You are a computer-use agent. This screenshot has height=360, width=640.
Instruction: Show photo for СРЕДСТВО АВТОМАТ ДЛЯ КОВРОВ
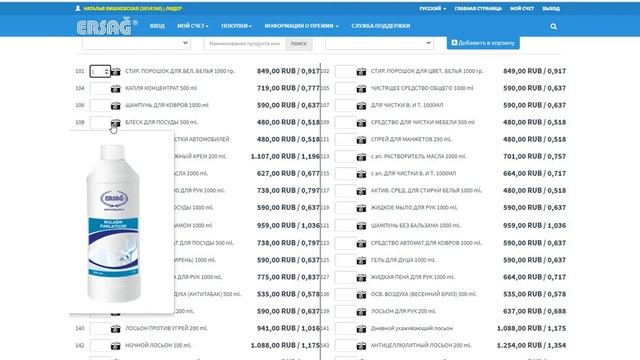point(361,243)
